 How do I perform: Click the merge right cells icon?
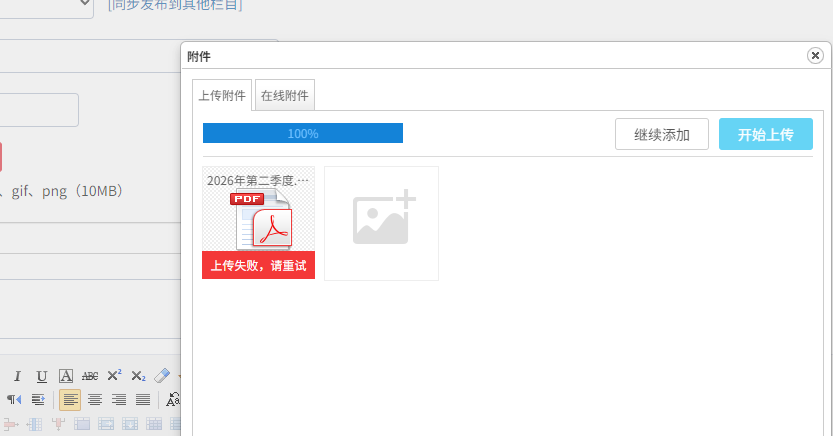(x=106, y=424)
